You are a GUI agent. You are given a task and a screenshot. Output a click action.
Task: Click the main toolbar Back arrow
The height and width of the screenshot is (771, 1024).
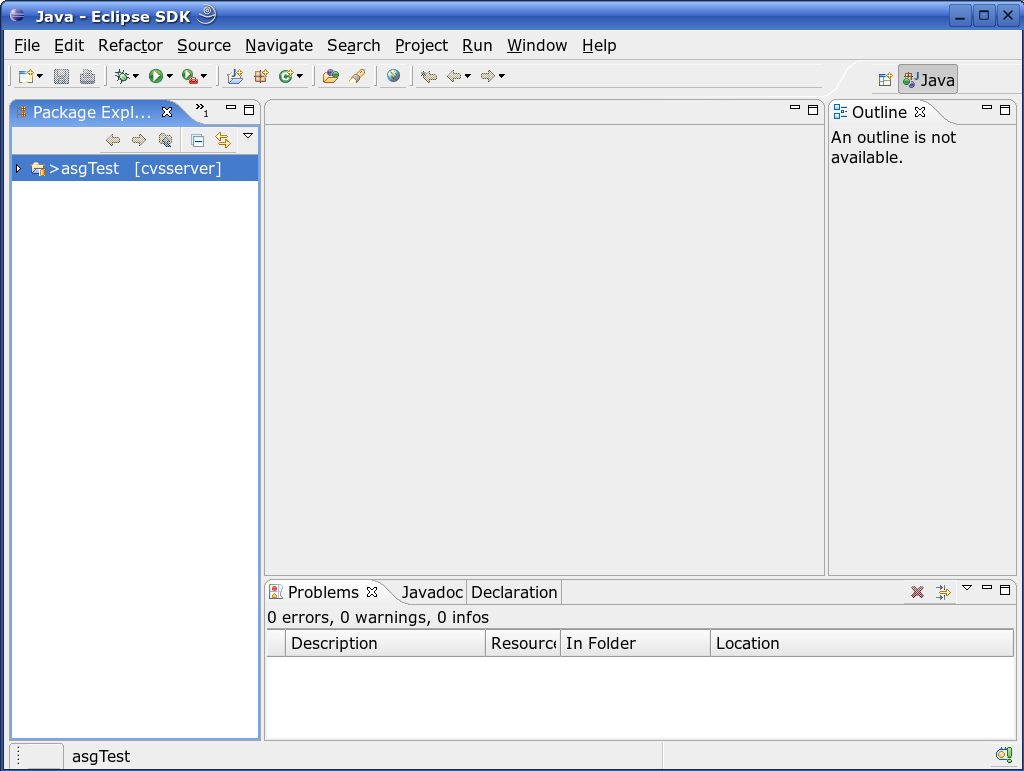point(455,76)
